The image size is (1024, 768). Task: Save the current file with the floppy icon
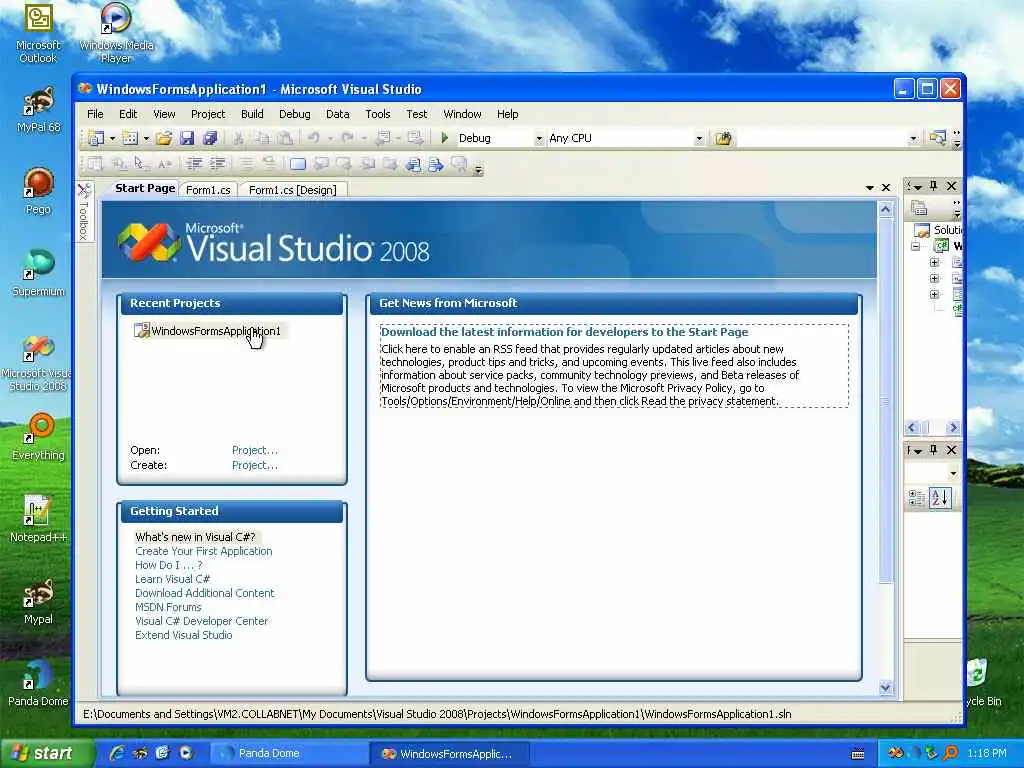(187, 138)
